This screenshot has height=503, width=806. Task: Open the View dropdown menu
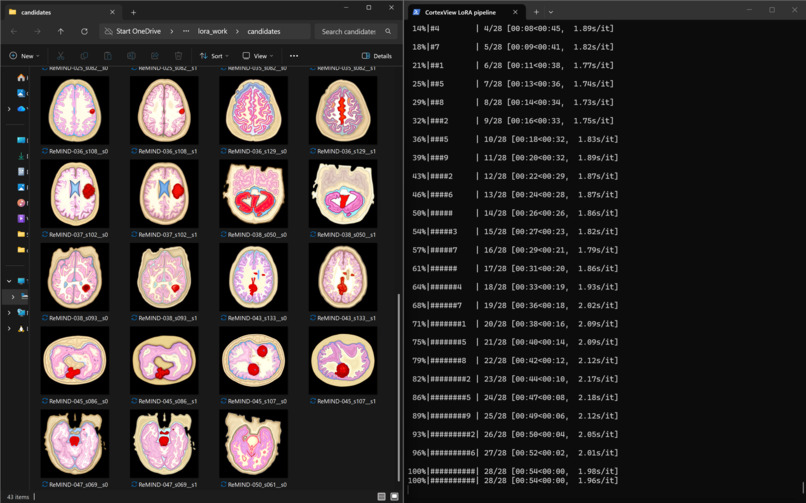(x=258, y=55)
